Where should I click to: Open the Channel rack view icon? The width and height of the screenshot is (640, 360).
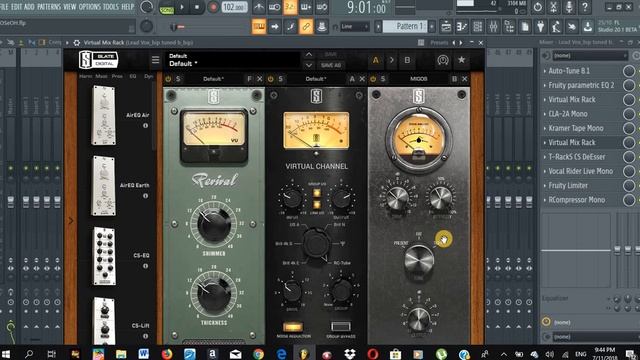coord(478,27)
